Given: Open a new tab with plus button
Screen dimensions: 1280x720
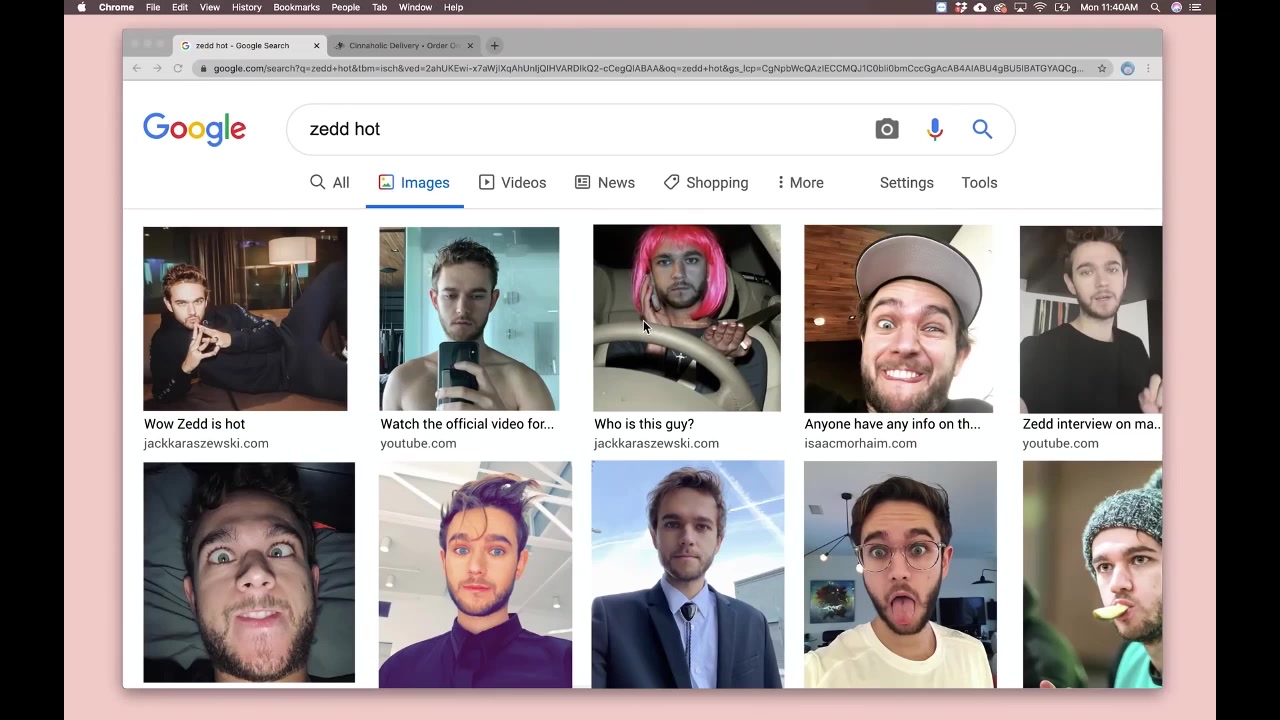Looking at the screenshot, I should point(494,45).
